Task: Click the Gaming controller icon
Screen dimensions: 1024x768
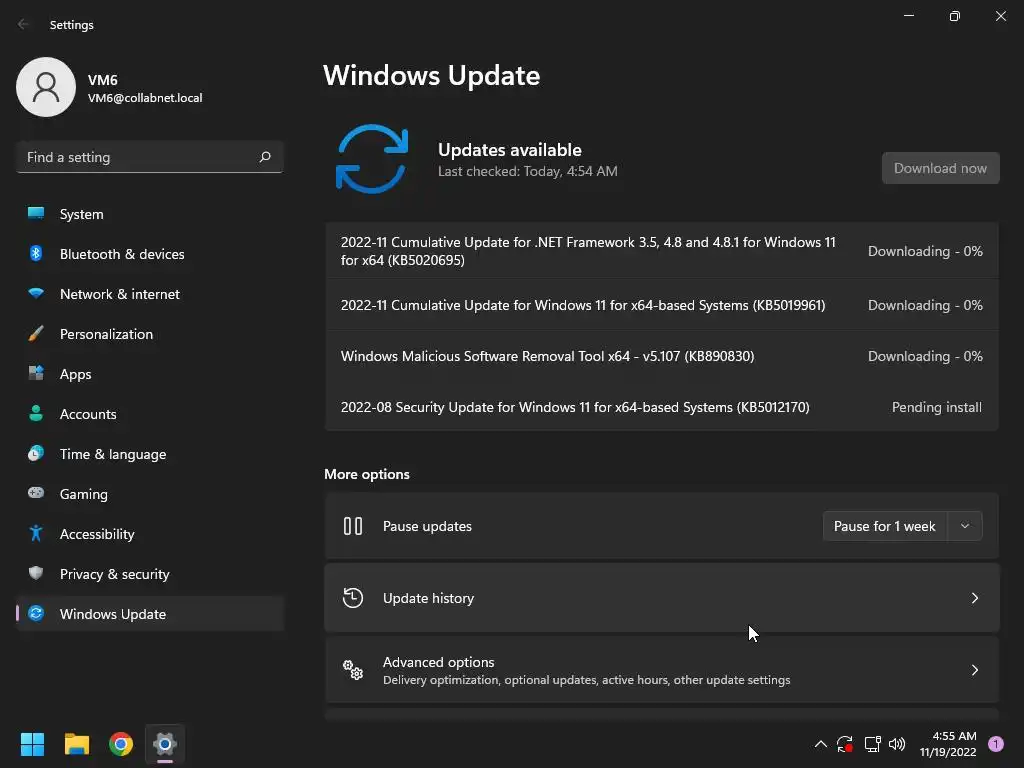Action: (36, 493)
